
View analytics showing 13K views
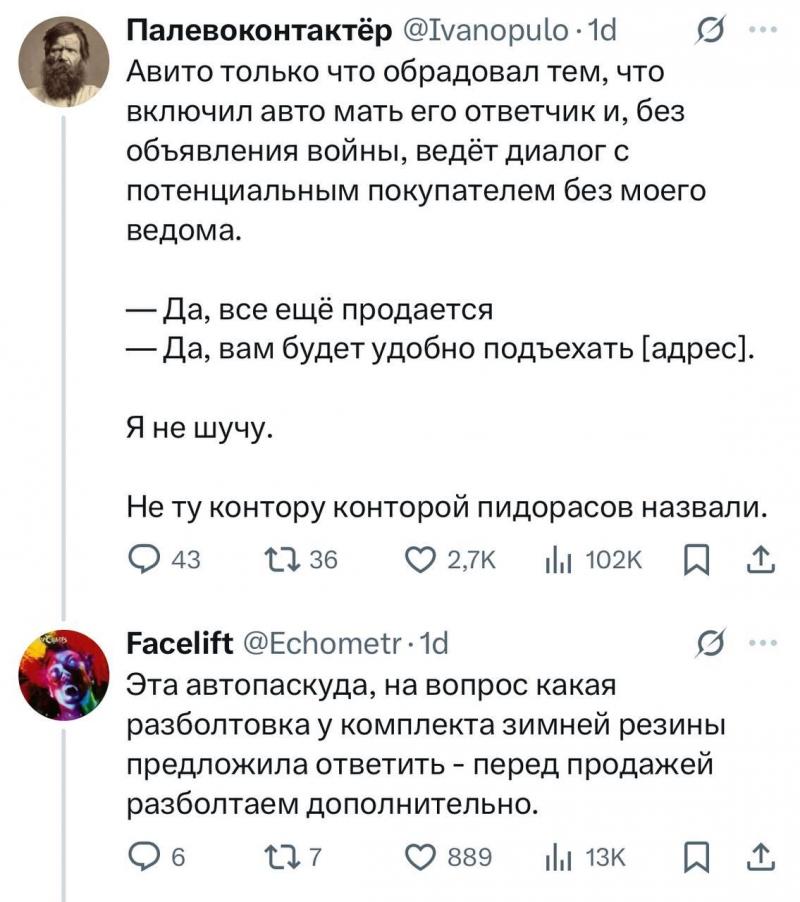click(x=555, y=857)
